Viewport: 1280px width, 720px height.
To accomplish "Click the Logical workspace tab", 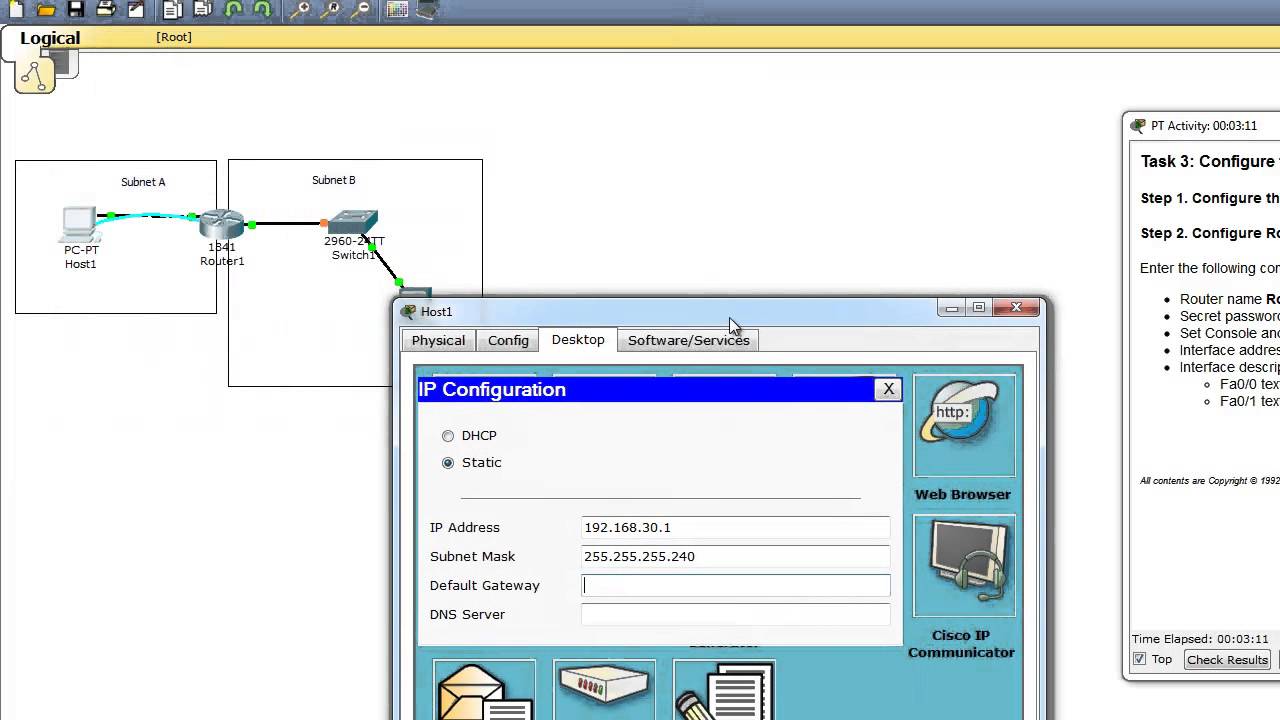I will coord(50,39).
